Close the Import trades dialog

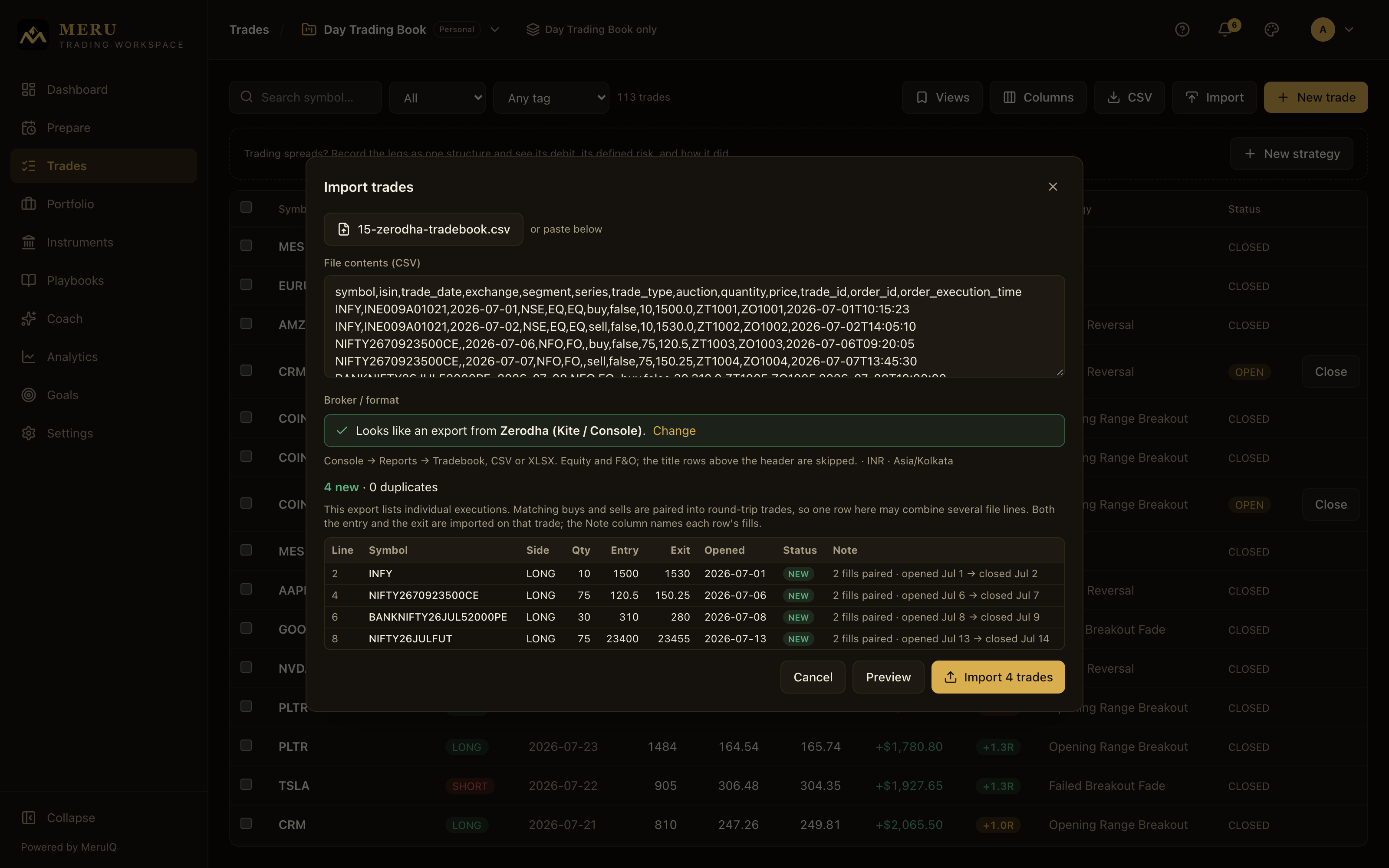pyautogui.click(x=1053, y=187)
